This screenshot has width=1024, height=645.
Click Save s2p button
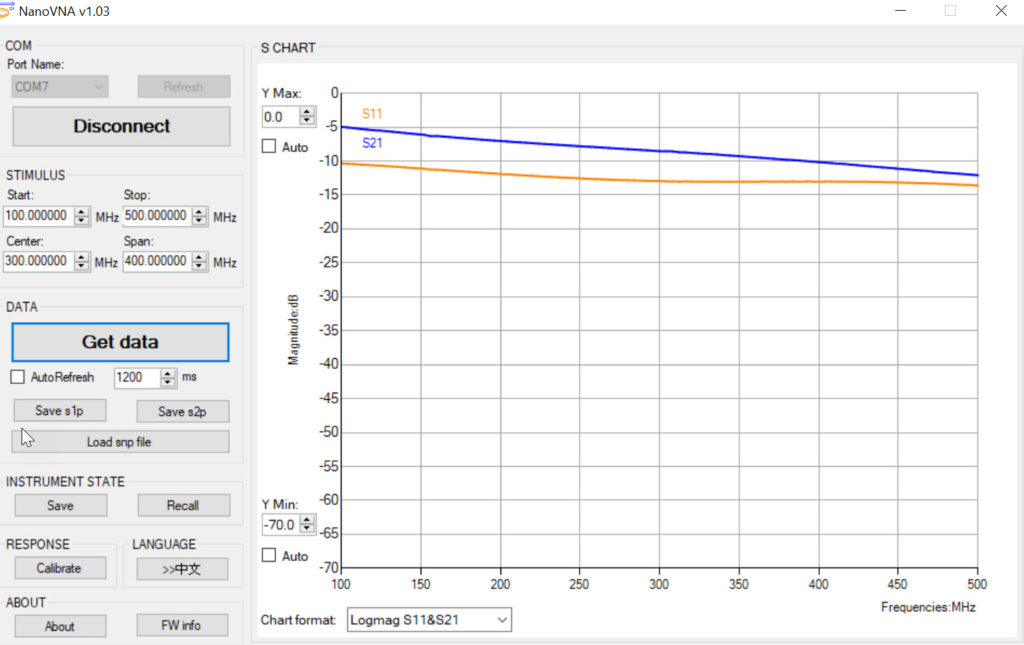coord(183,411)
